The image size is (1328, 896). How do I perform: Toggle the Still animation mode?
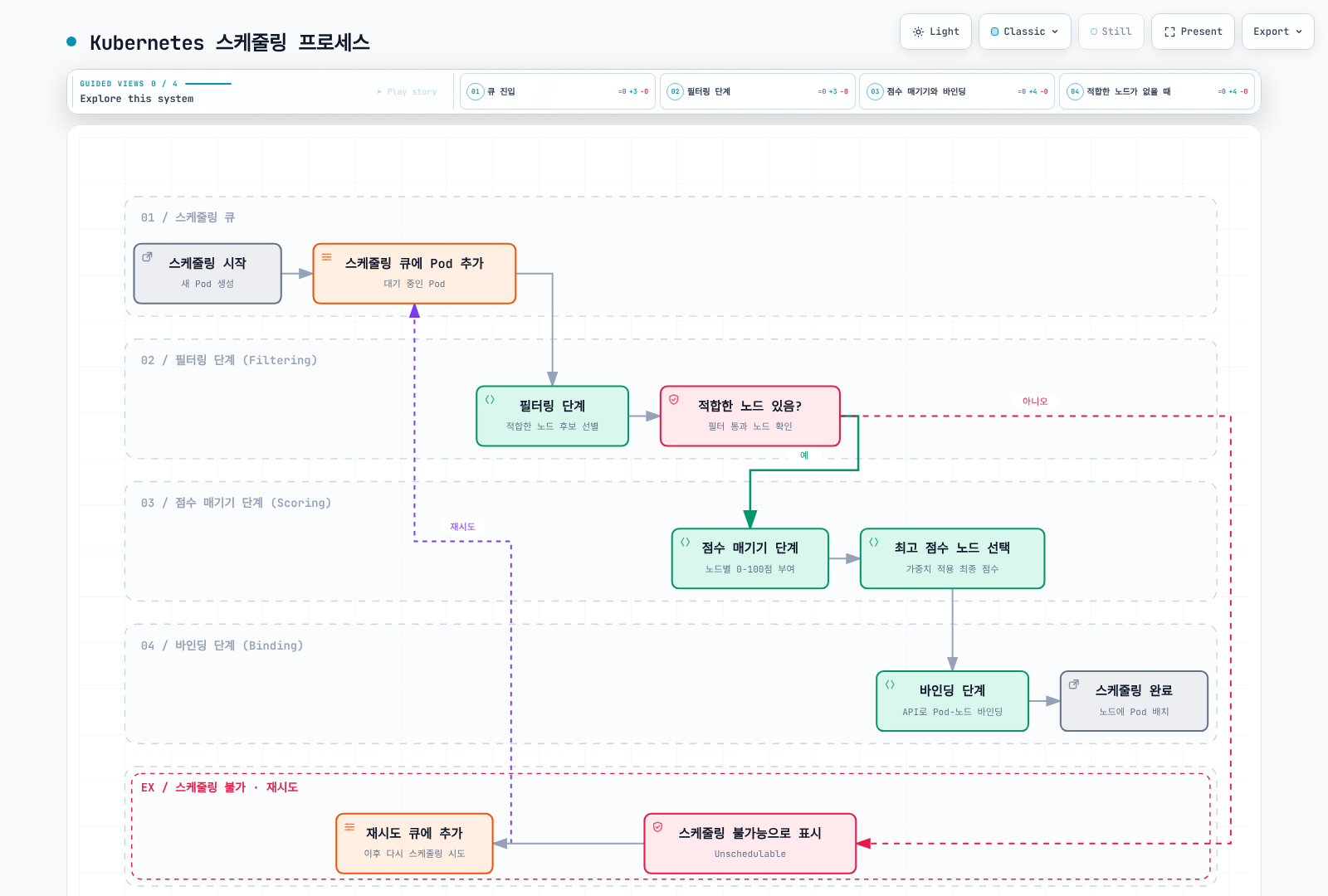click(1111, 32)
